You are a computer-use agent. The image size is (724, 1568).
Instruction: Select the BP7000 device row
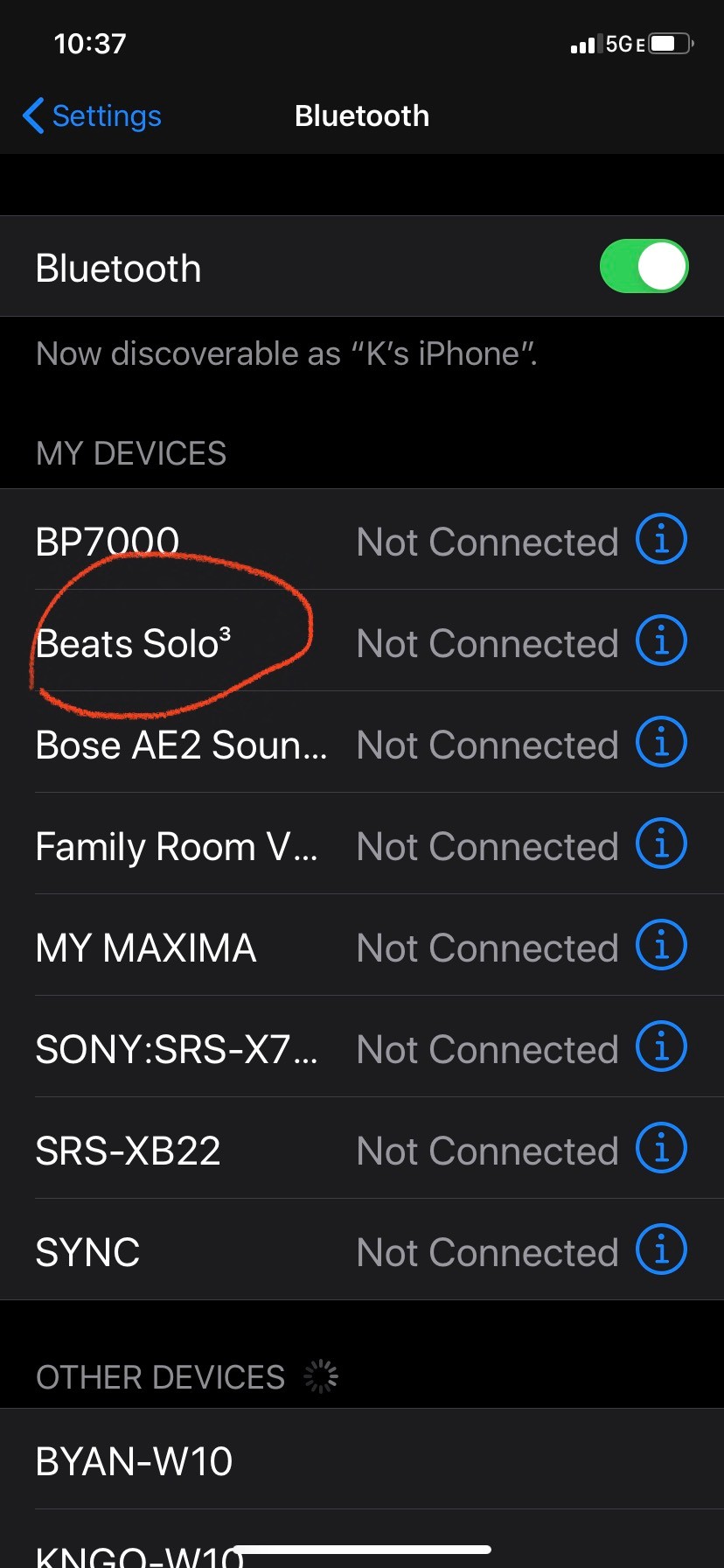coord(108,542)
